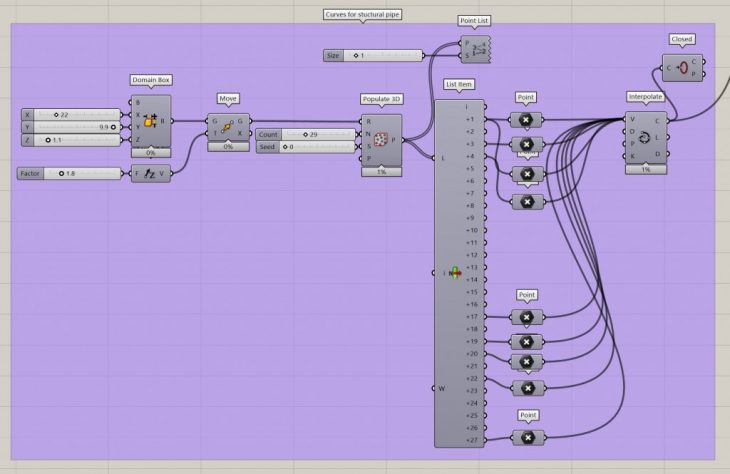Viewport: 730px width, 474px height.
Task: Select Point parameter wired to List Item +27
Action: 526,437
